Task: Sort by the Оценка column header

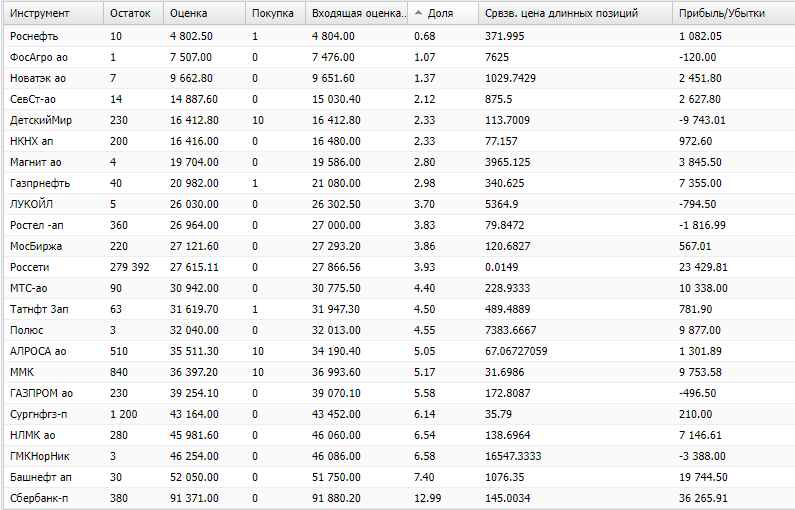Action: coord(204,13)
